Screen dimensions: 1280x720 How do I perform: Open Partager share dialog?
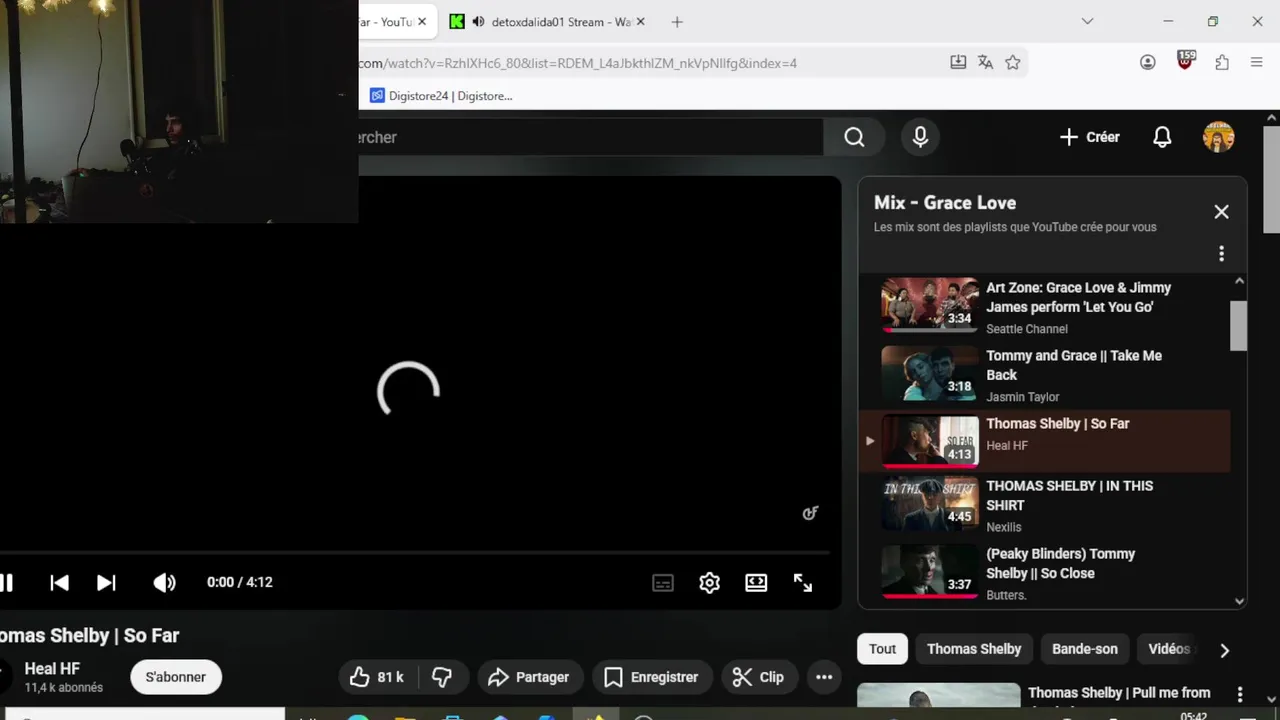528,677
